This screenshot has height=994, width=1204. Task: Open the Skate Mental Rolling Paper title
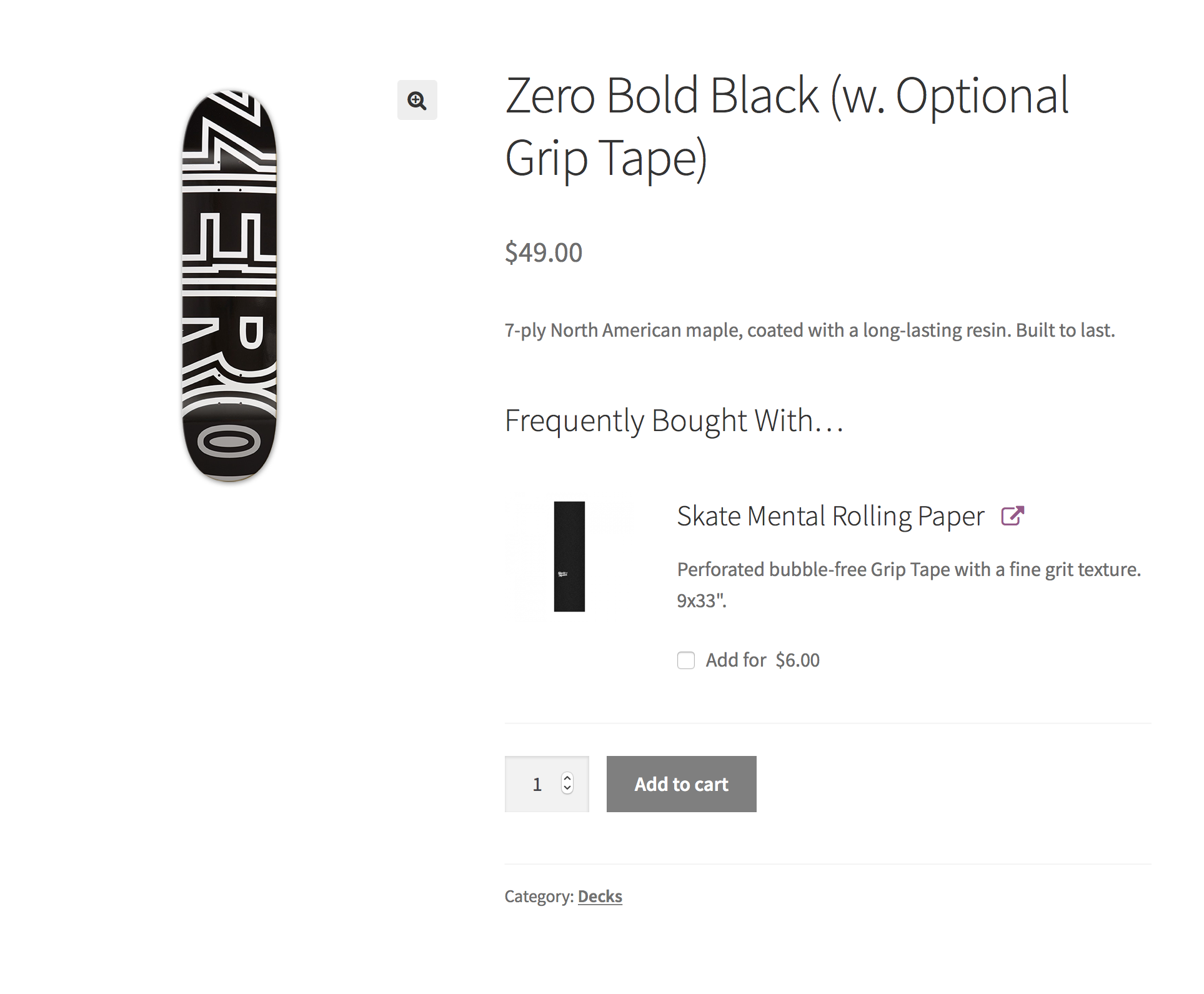click(830, 517)
